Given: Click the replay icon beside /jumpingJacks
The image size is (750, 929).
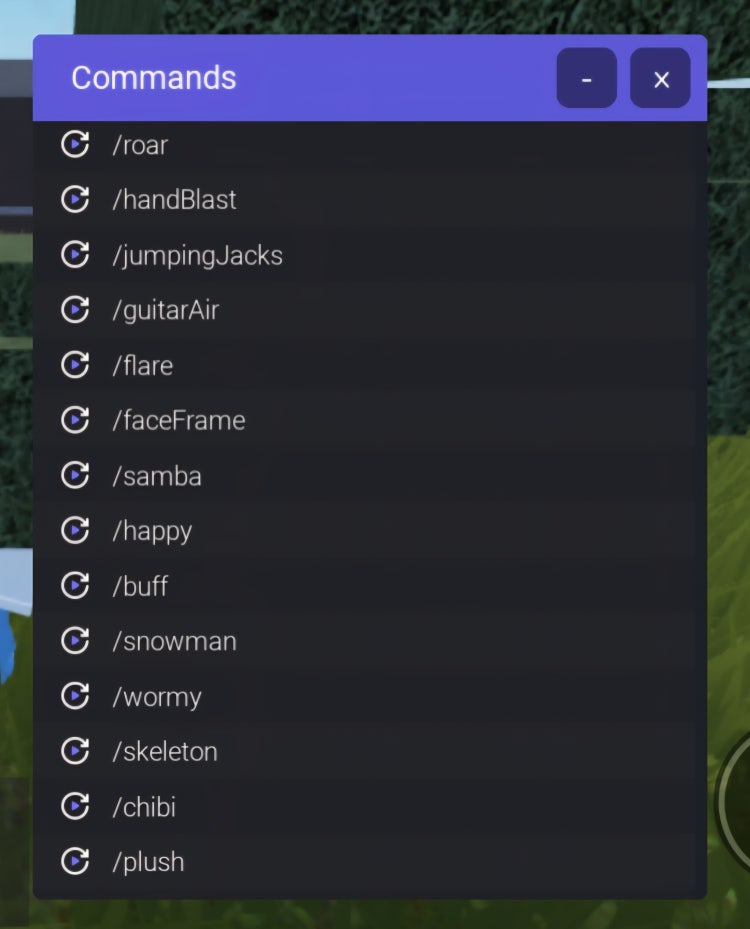Looking at the screenshot, I should [75, 254].
